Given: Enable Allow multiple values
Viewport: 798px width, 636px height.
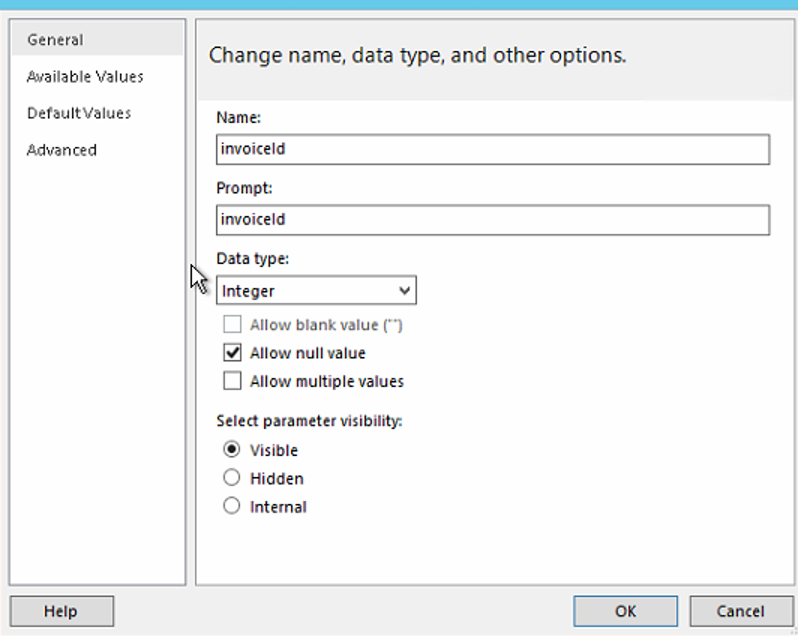Looking at the screenshot, I should coord(233,381).
